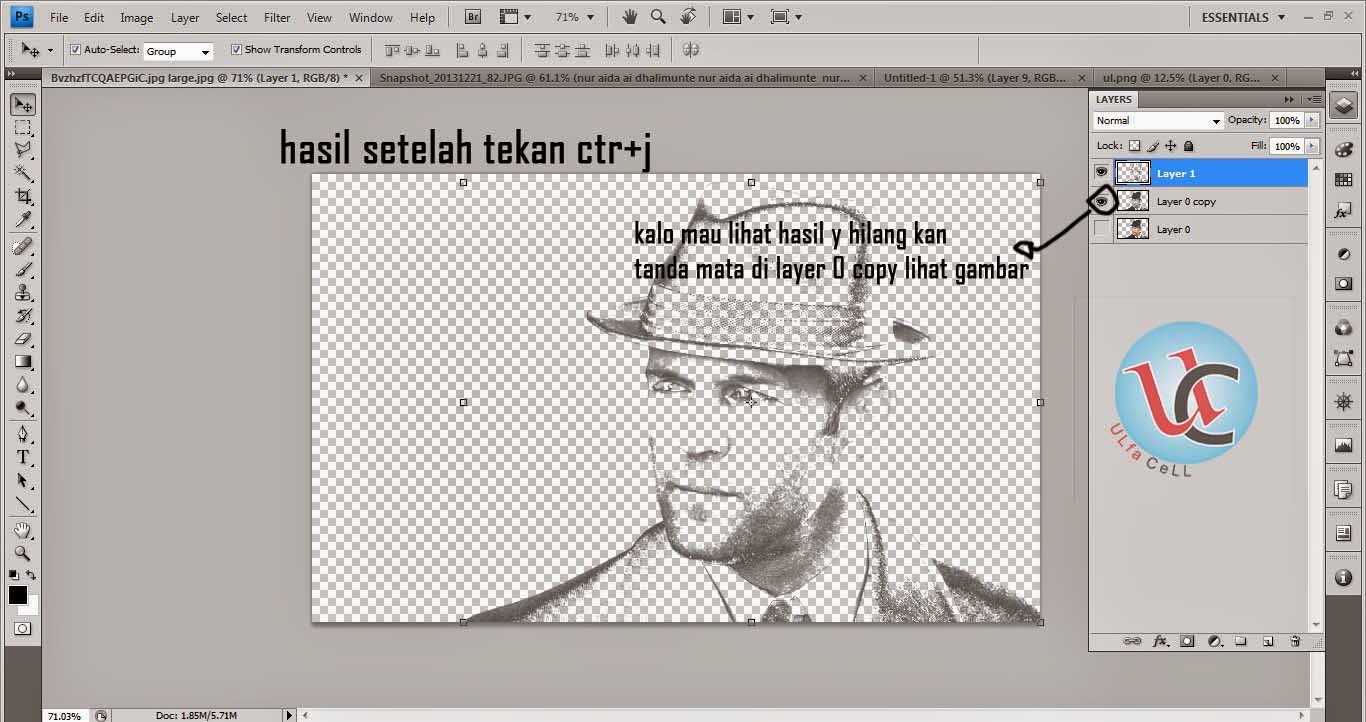The height and width of the screenshot is (722, 1366).
Task: Select the Zoom tool in toolbox
Action: pos(23,553)
